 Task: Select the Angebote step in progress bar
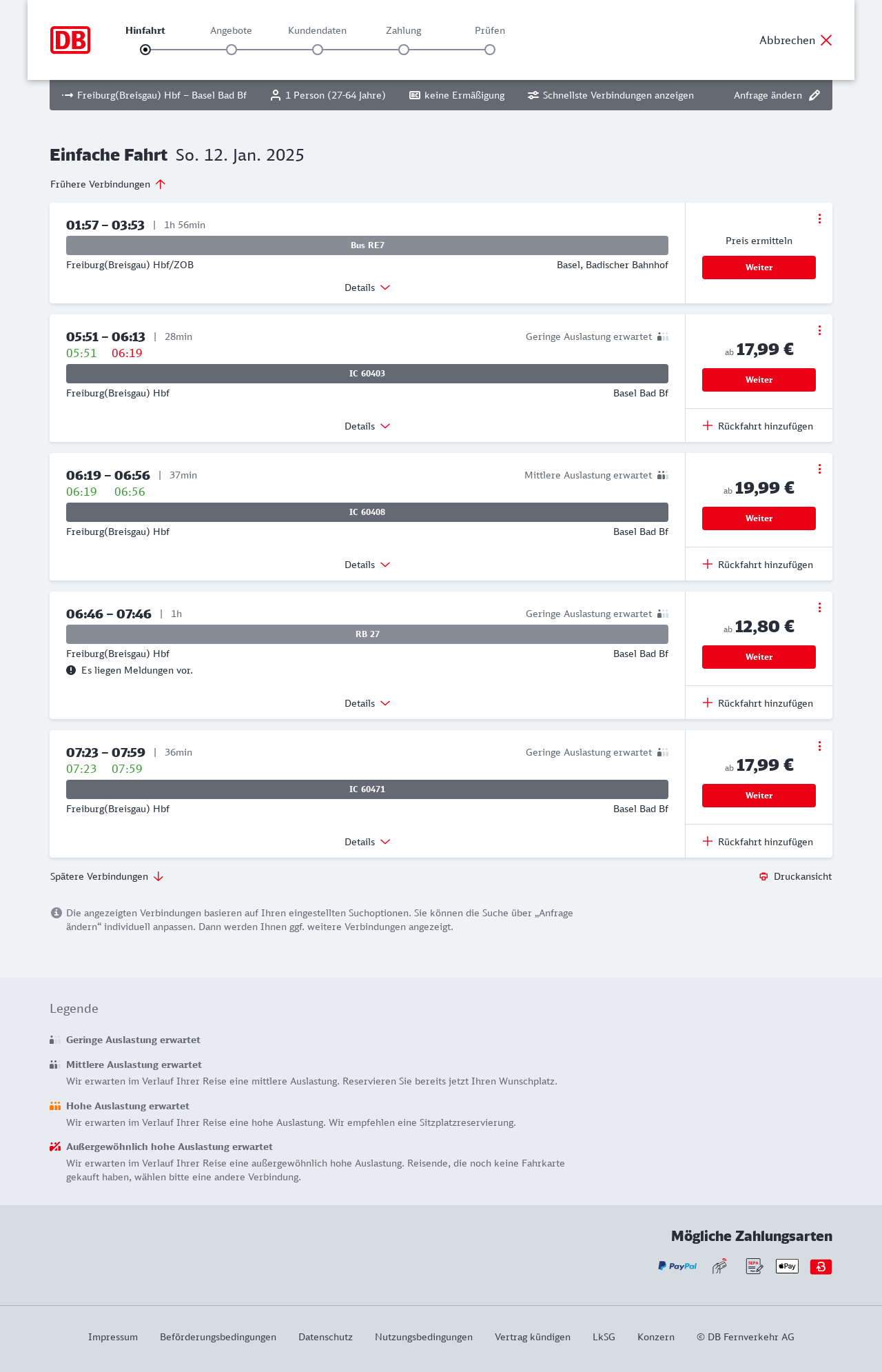232,50
